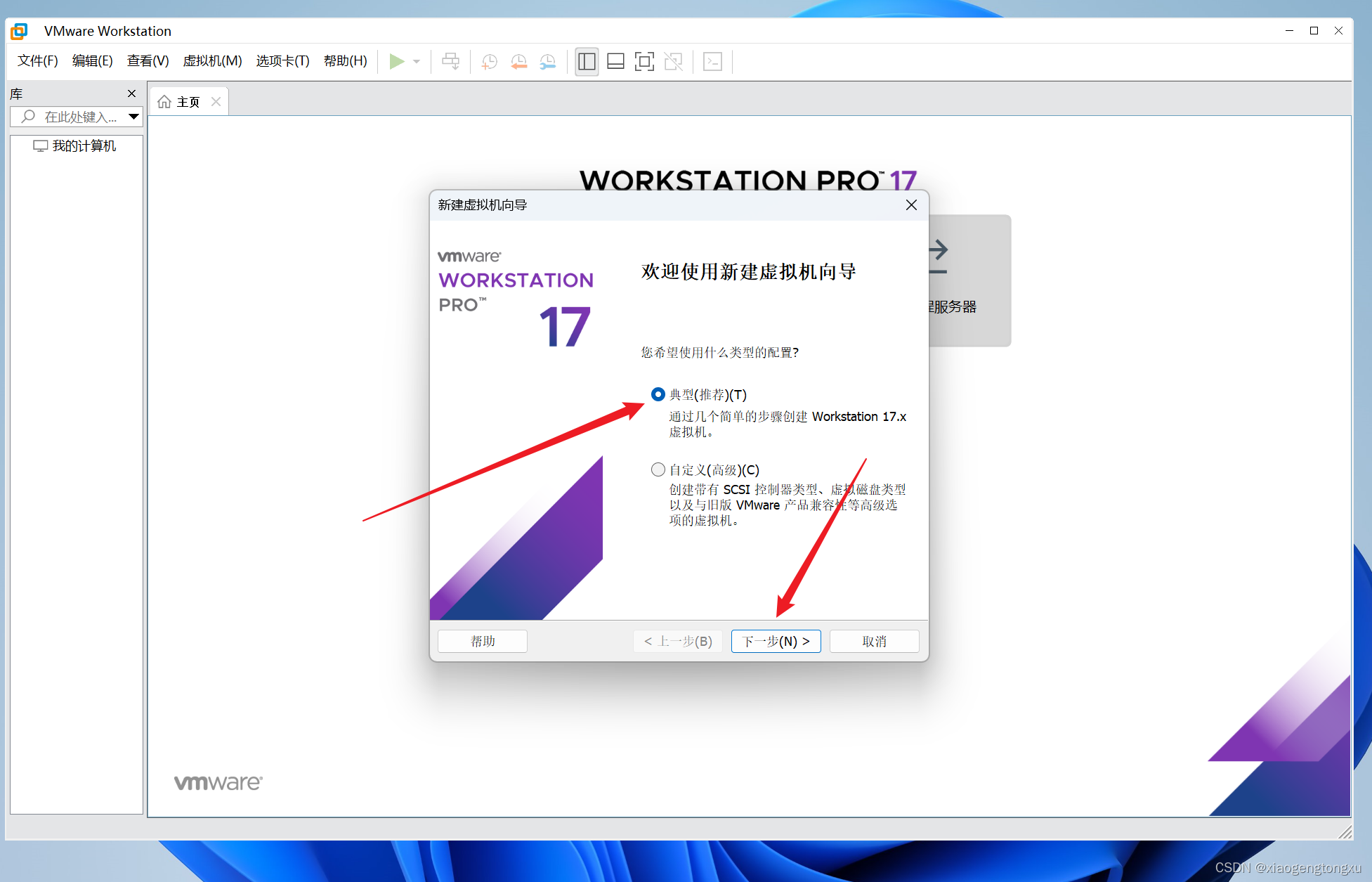
Task: Maximize the VMware Workstation window
Action: click(1314, 30)
